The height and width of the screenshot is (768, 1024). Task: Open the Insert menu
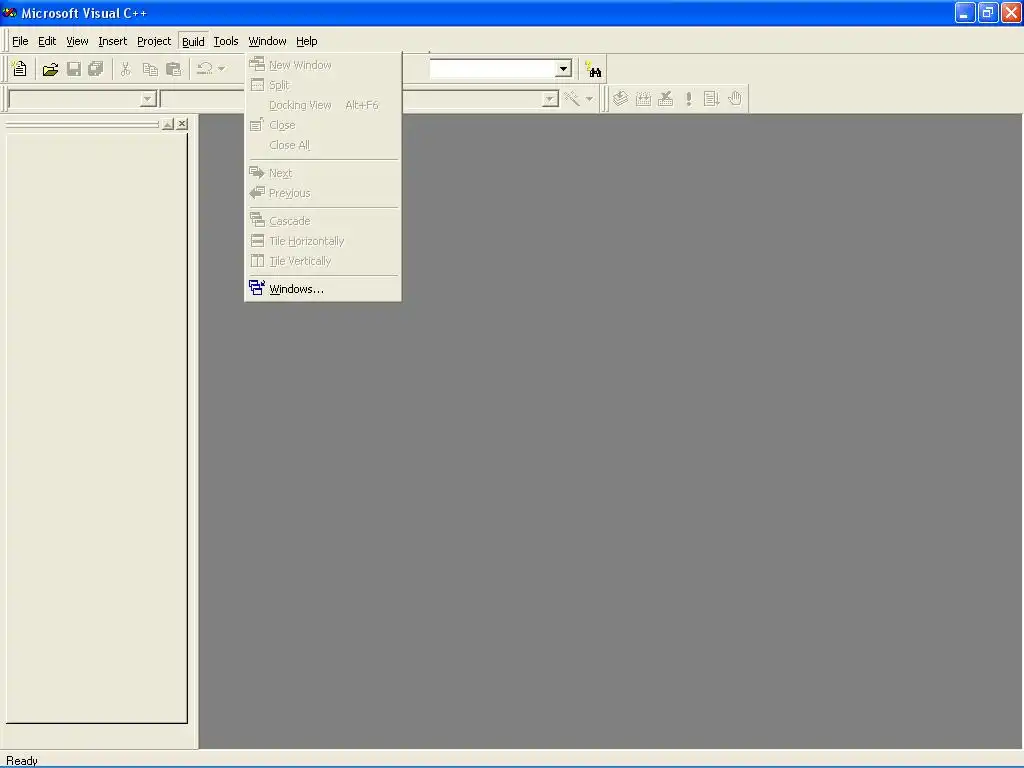[112, 41]
